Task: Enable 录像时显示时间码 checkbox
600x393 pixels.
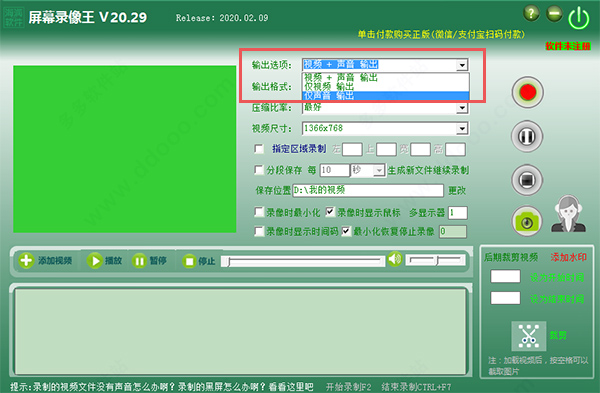Action: (259, 231)
